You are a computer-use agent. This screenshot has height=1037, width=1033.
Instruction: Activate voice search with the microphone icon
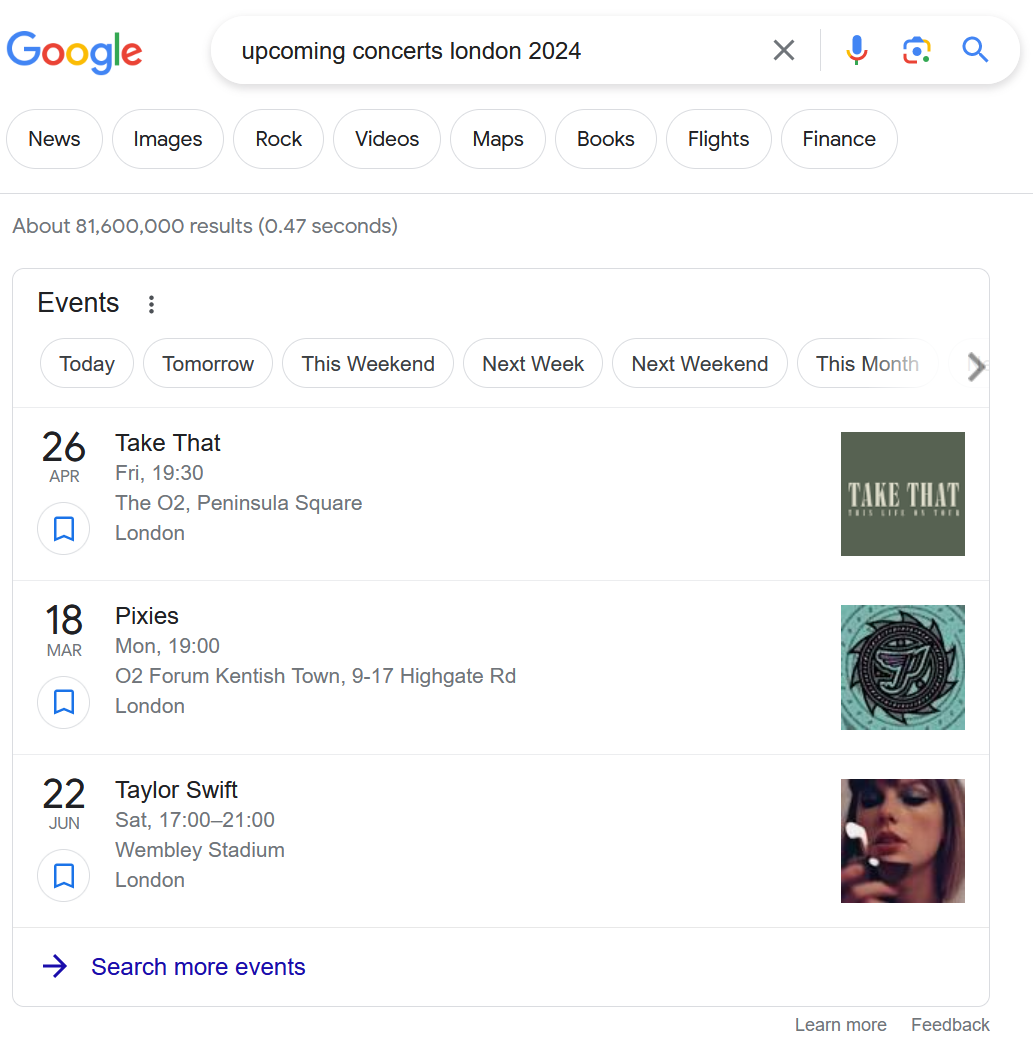click(856, 50)
